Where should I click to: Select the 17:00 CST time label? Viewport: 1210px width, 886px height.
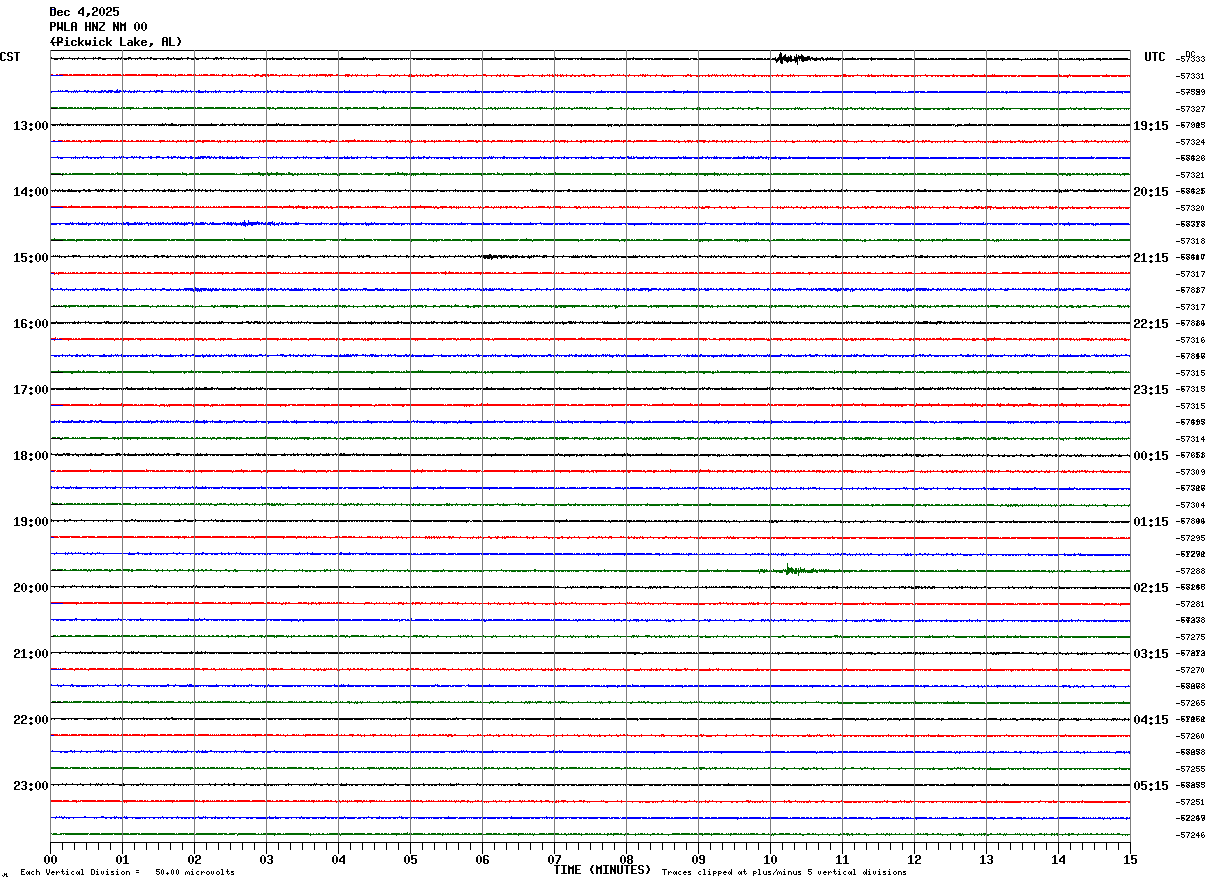pos(30,390)
